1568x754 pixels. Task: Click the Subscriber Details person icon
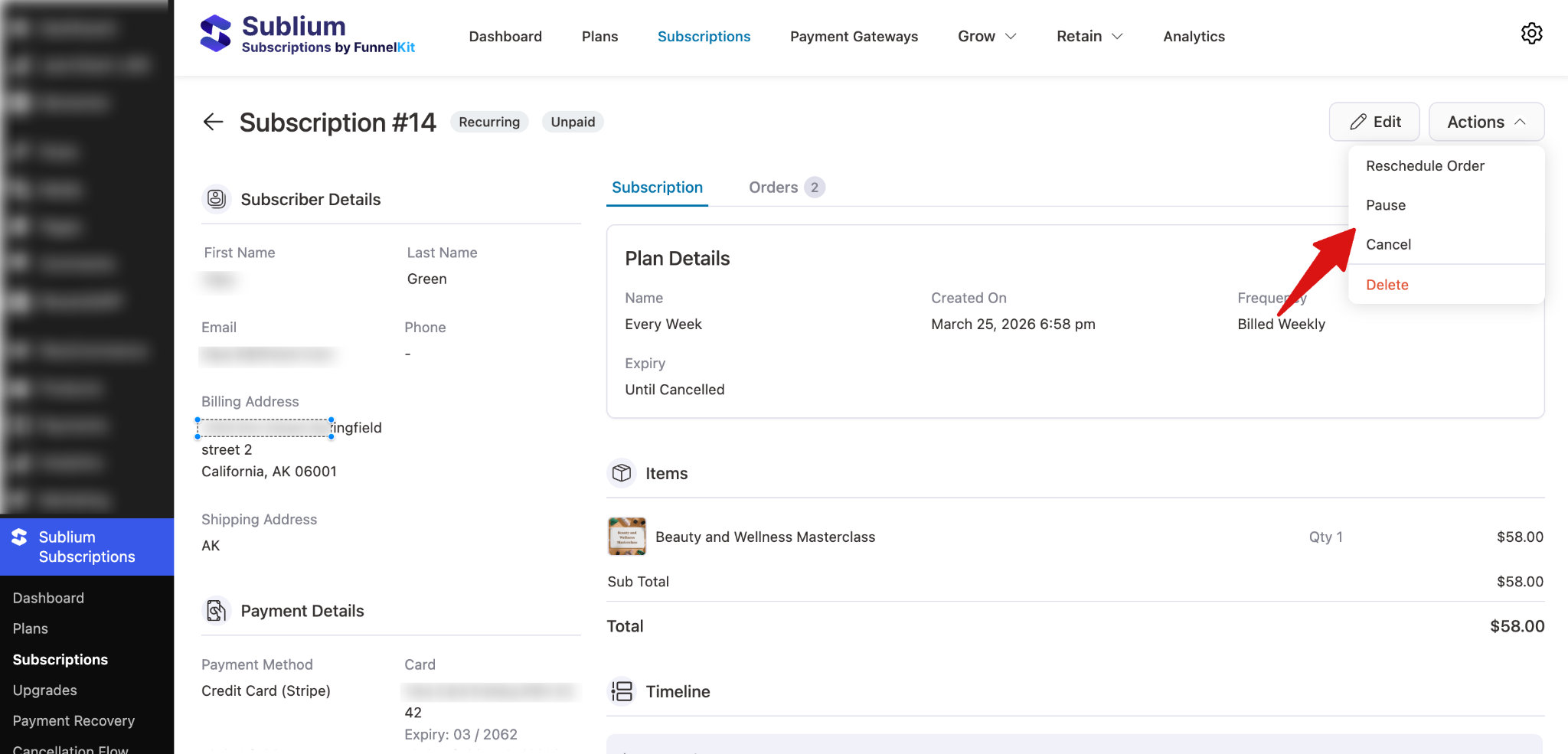[217, 199]
